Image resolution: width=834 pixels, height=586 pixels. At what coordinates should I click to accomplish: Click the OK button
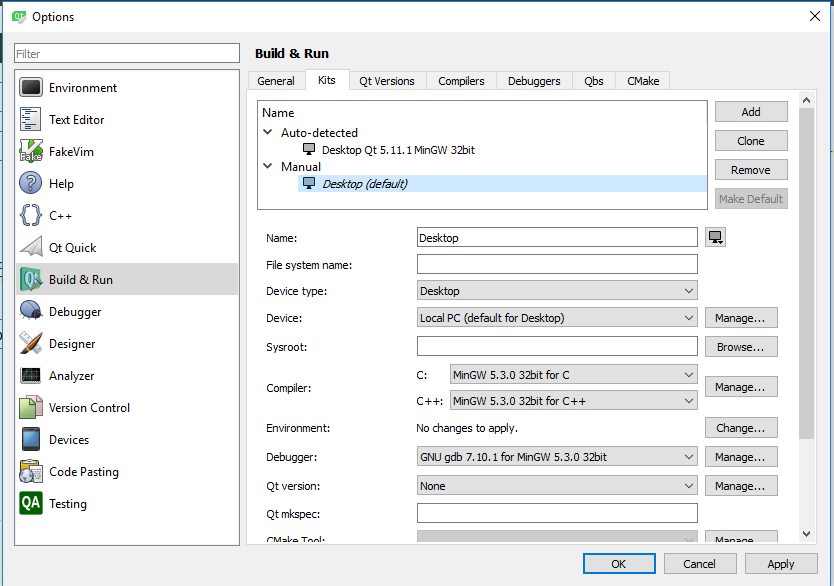coord(619,564)
